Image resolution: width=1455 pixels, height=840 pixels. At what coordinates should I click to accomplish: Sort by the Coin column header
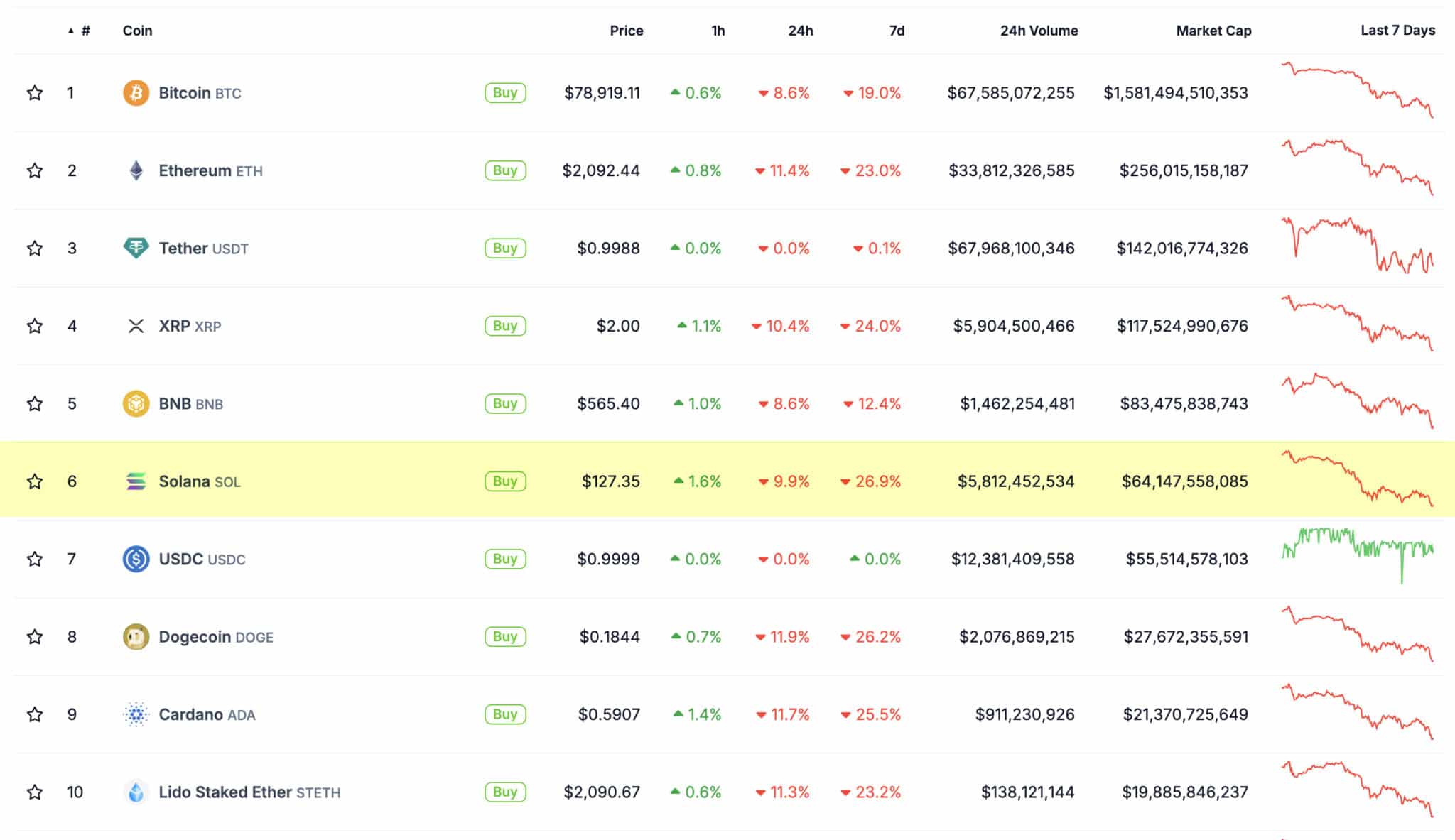point(137,31)
